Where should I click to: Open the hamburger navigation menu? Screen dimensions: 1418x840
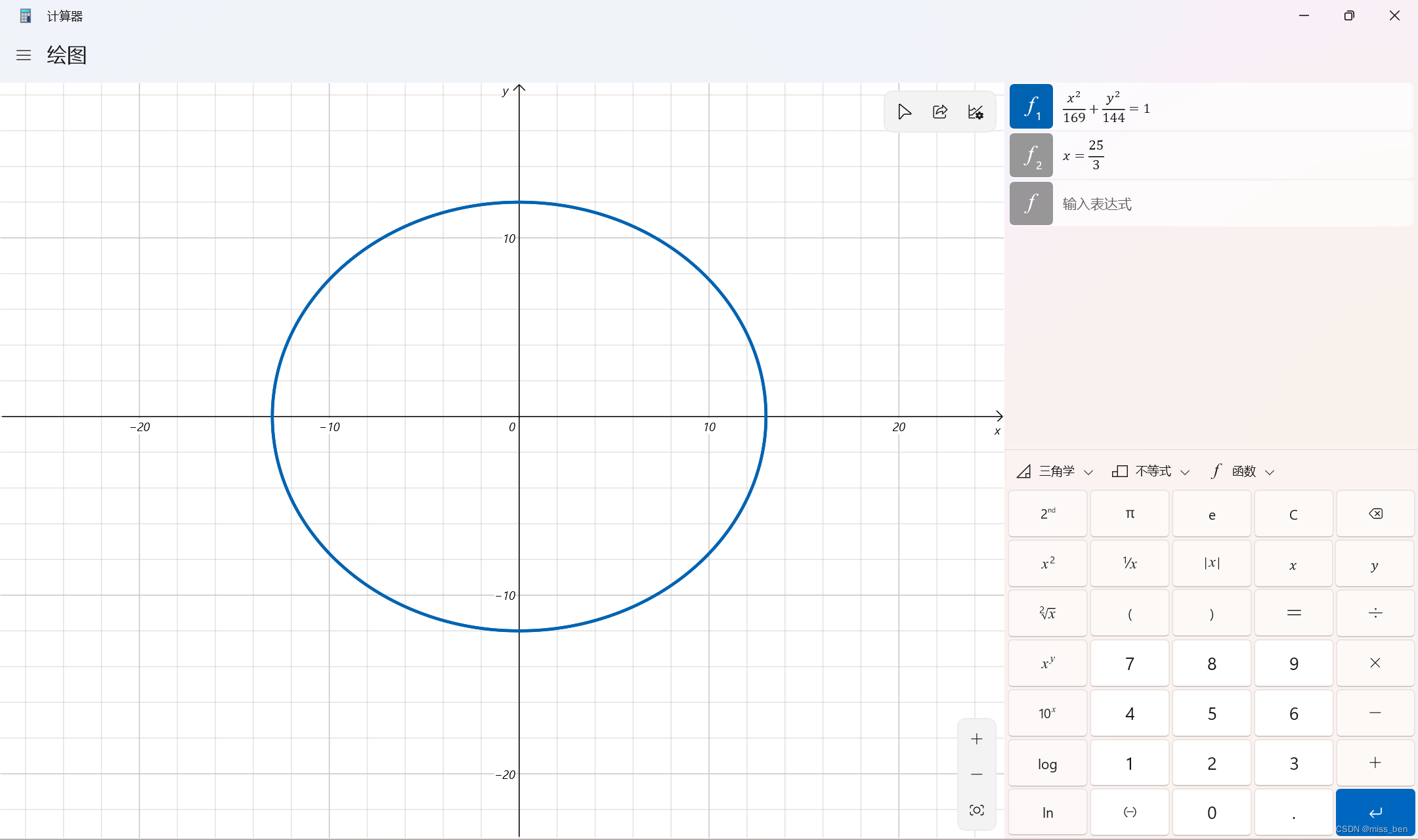24,55
